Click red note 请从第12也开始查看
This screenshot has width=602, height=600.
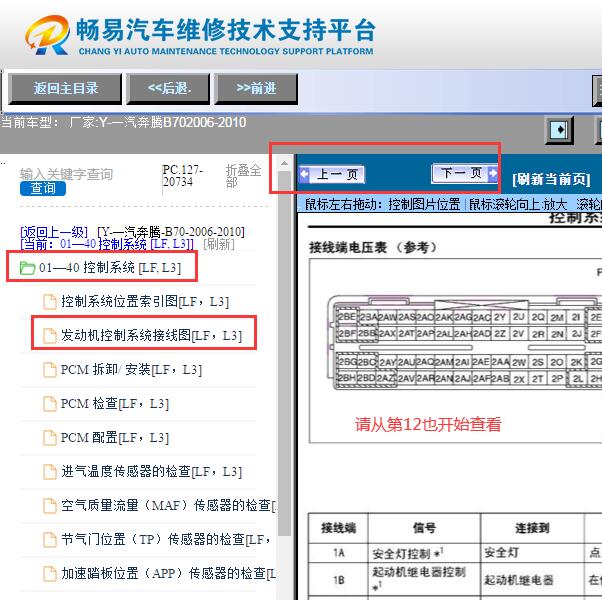428,425
